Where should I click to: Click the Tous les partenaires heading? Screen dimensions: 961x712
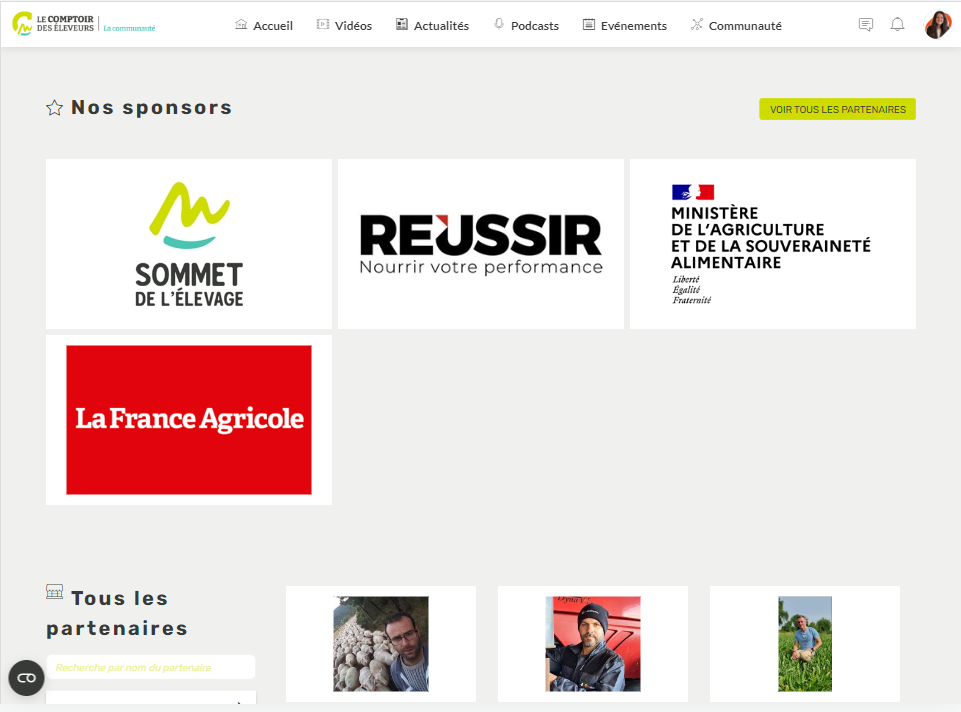click(118, 613)
